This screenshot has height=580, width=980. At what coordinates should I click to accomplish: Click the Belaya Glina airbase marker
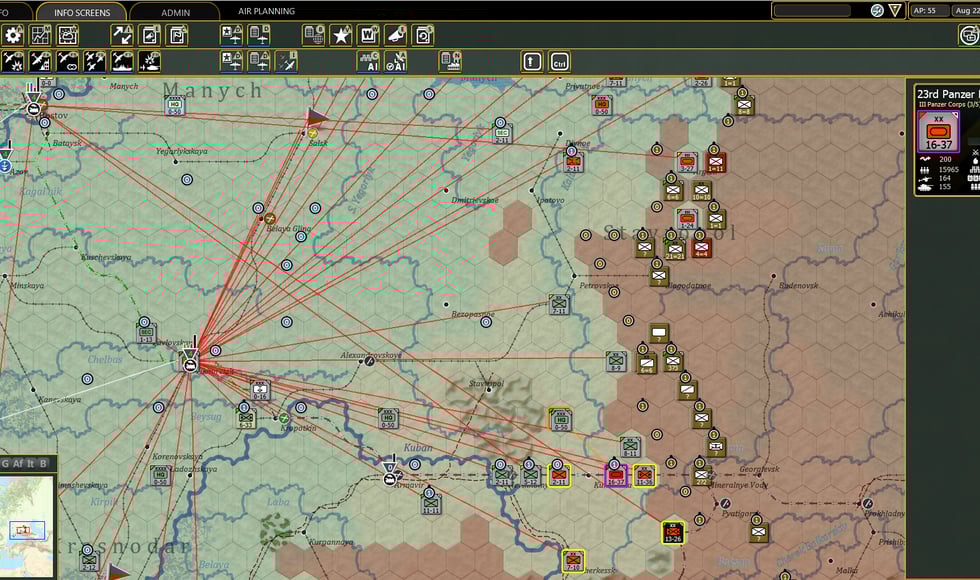click(270, 218)
